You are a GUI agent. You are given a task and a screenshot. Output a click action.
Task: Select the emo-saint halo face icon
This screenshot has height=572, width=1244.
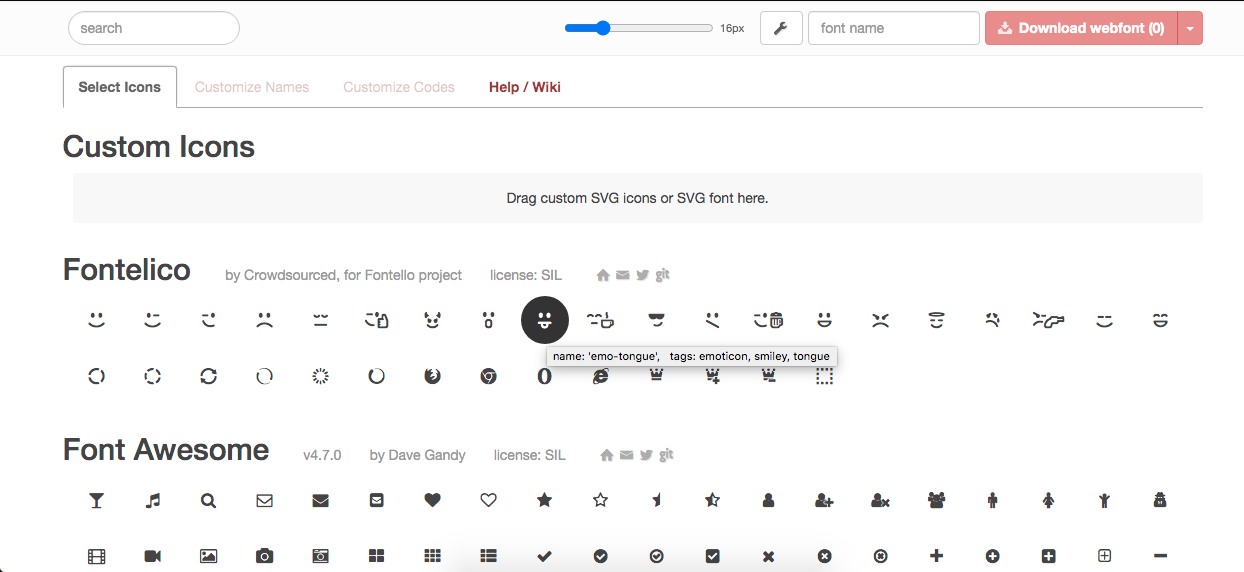pyautogui.click(x=937, y=320)
